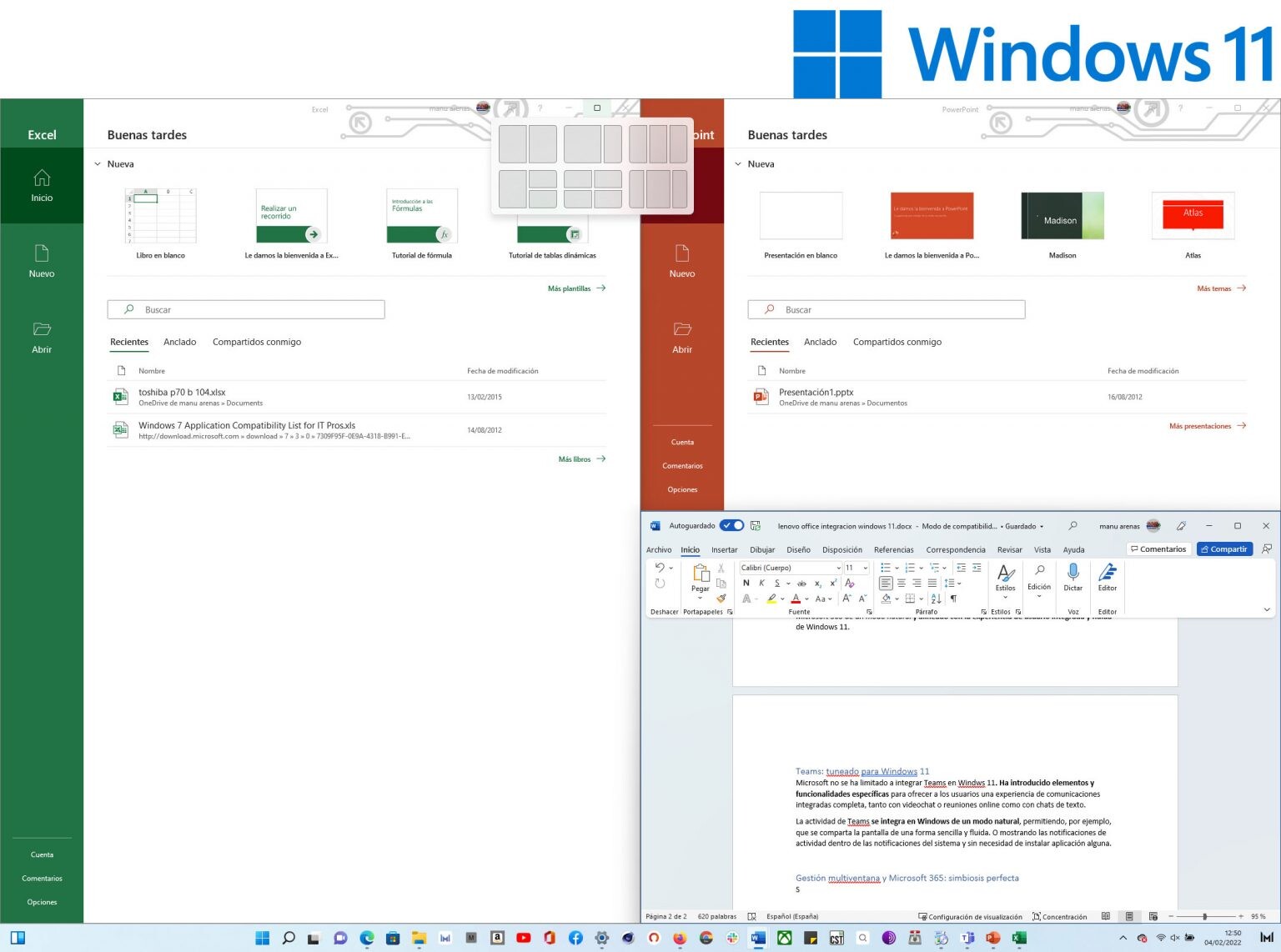The height and width of the screenshot is (952, 1281).
Task: Enable Concentración mode in the status bar
Action: 1059,916
